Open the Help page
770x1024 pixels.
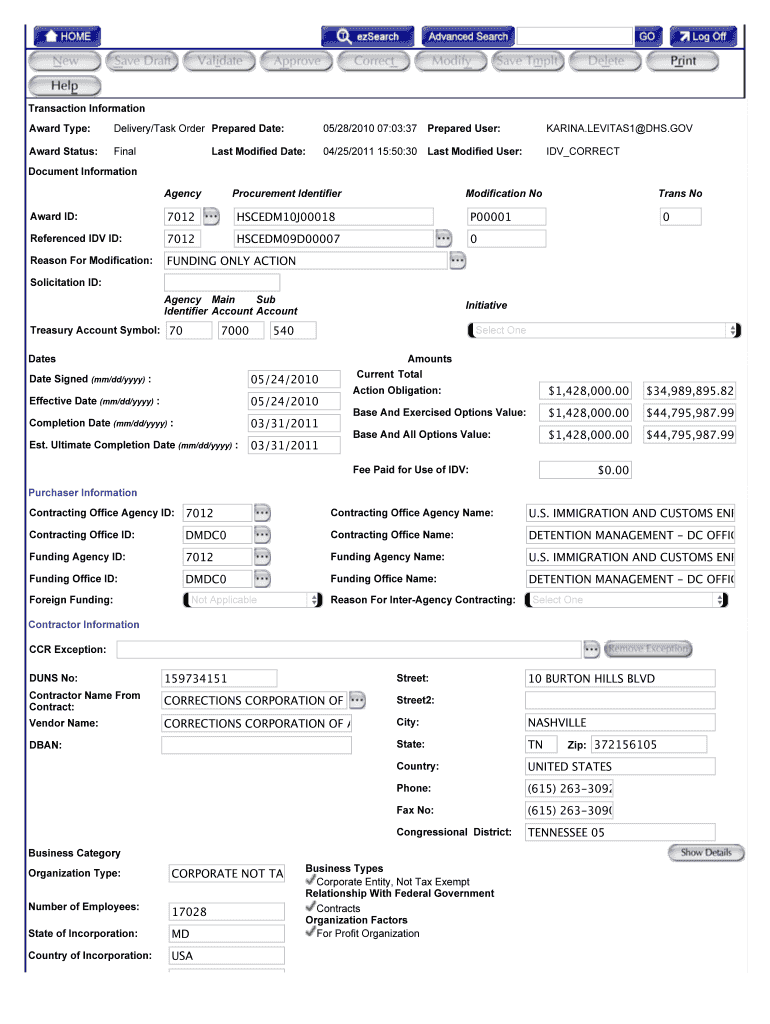pos(65,86)
